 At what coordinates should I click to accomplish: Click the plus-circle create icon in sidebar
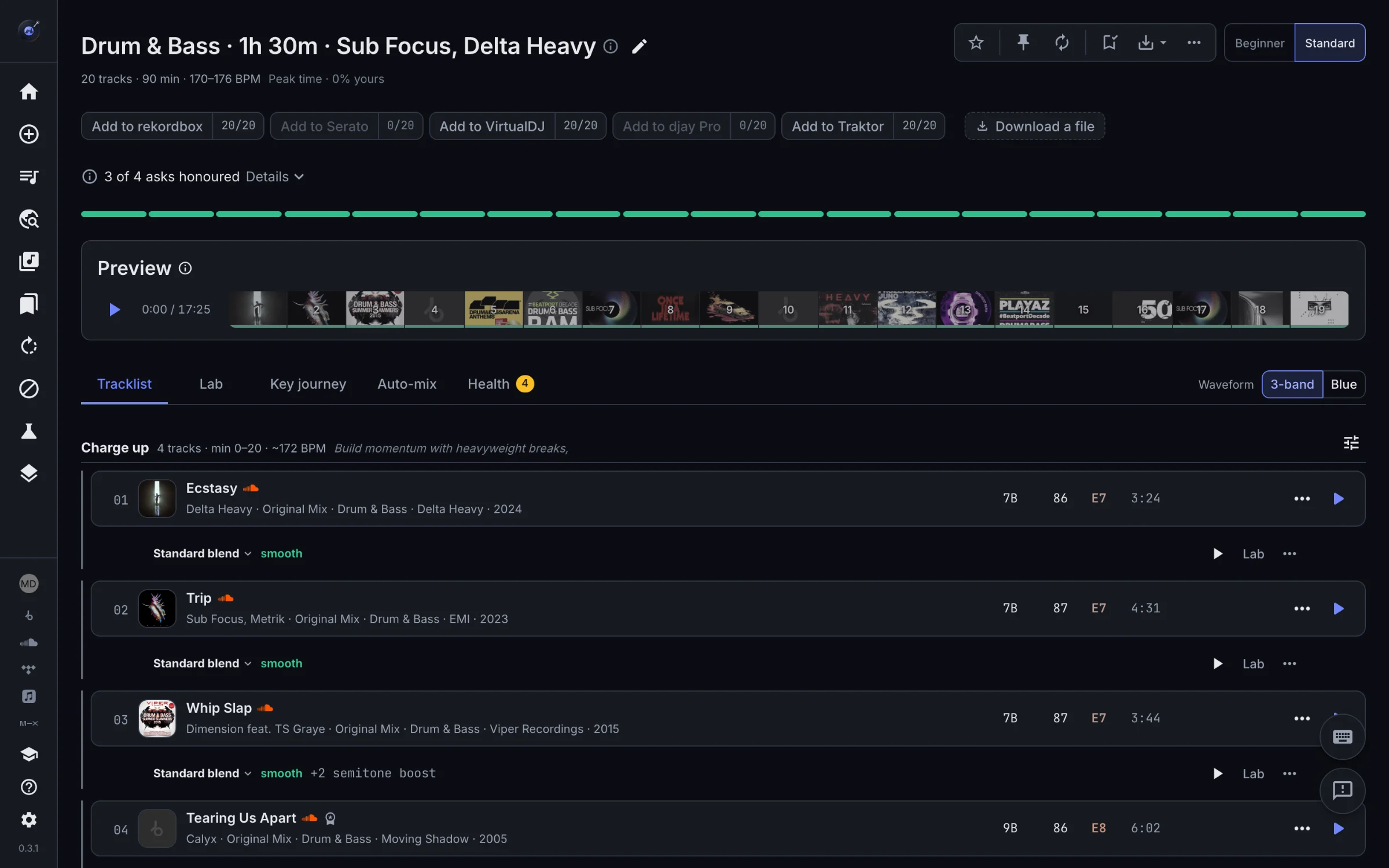[28, 134]
